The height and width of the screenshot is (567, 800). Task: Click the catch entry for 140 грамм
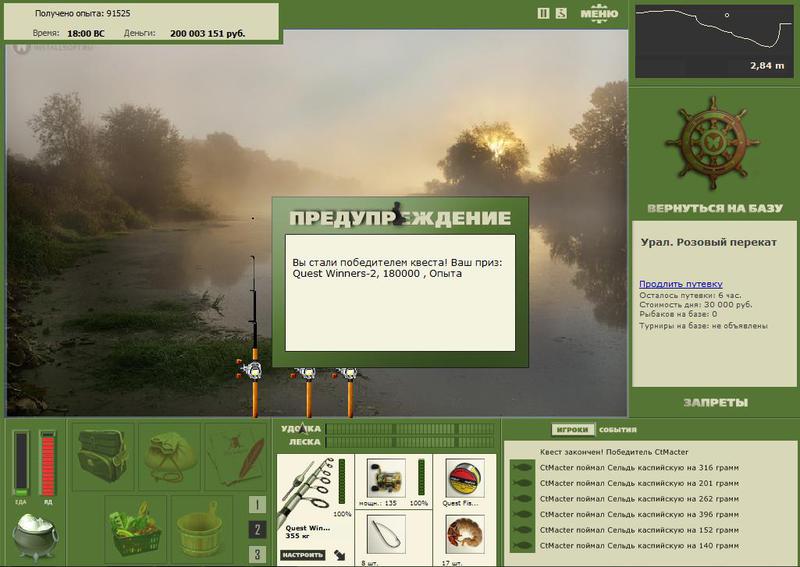pyautogui.click(x=639, y=546)
